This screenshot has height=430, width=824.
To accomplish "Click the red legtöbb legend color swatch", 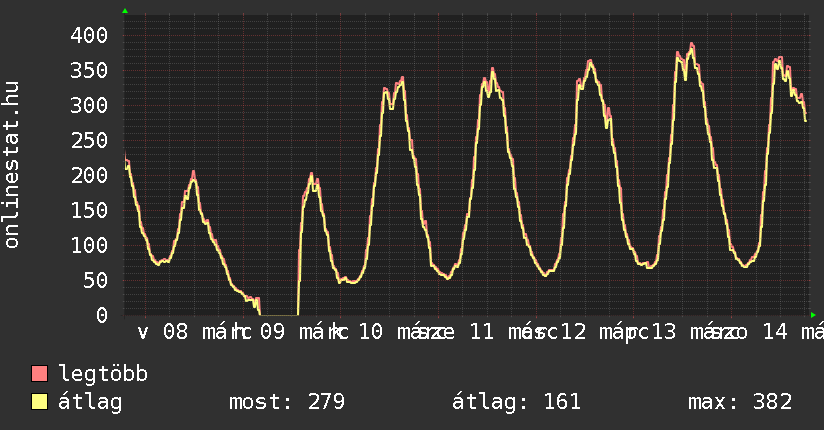I will point(40,374).
